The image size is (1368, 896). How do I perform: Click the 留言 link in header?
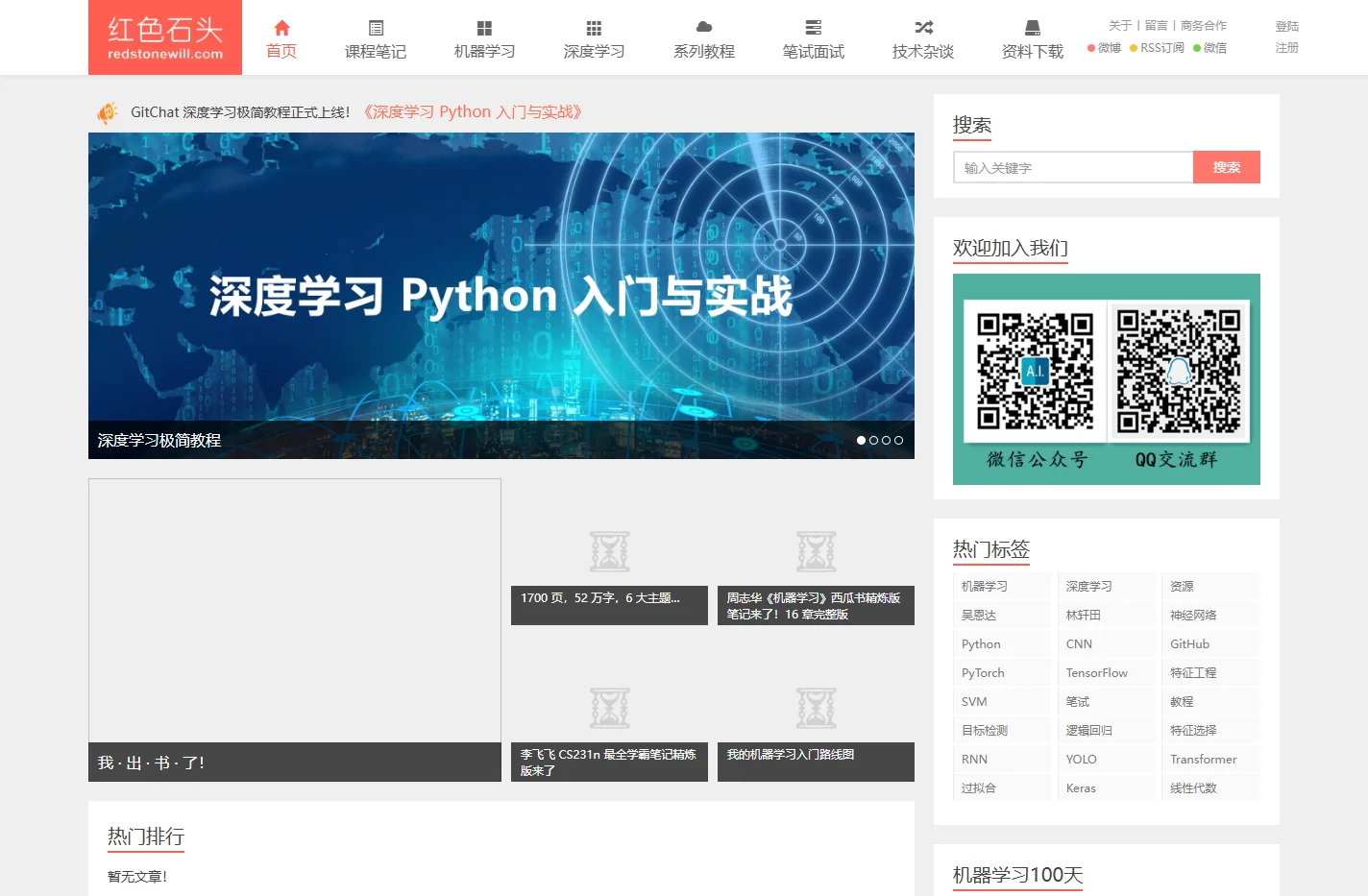coord(1157,26)
